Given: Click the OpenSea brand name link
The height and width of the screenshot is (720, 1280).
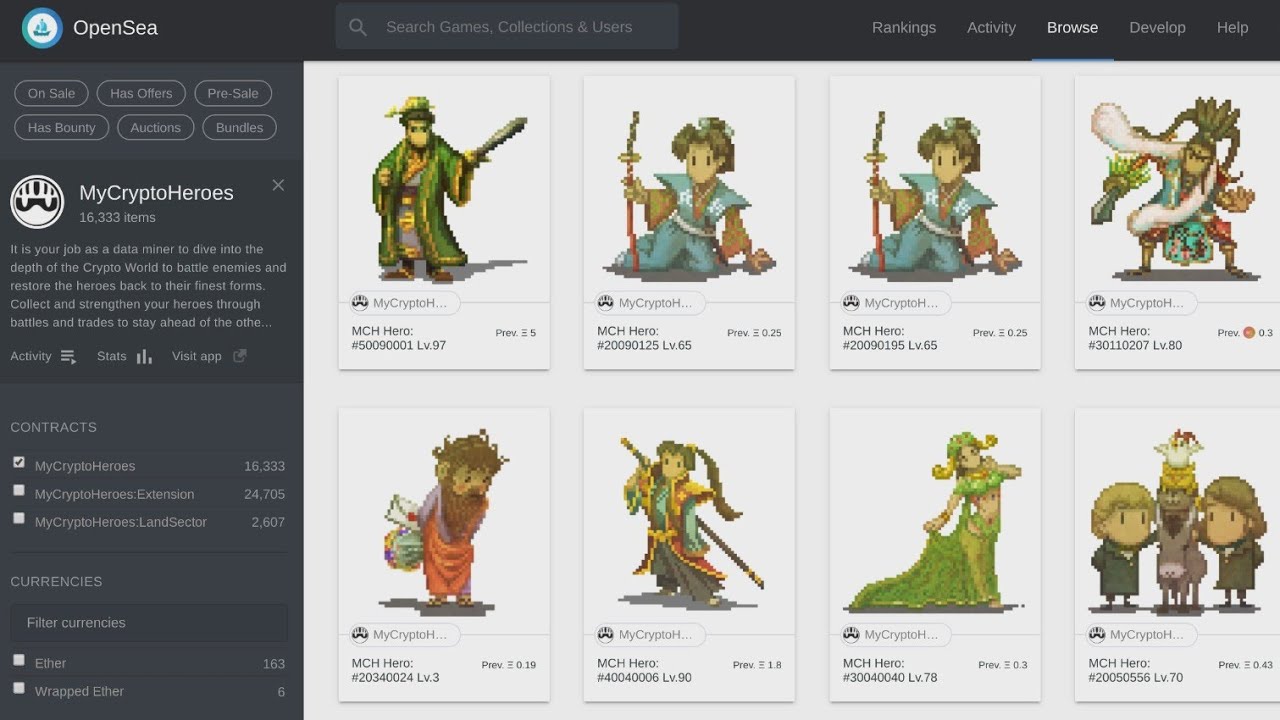Looking at the screenshot, I should tap(115, 28).
